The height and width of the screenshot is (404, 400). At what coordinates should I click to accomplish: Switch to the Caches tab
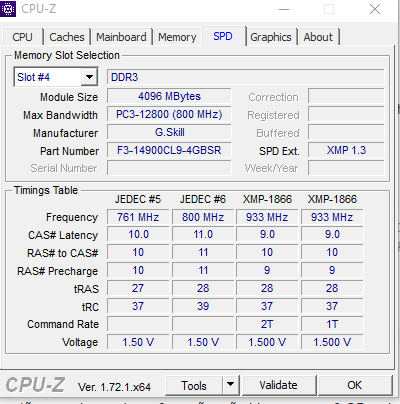tap(67, 37)
